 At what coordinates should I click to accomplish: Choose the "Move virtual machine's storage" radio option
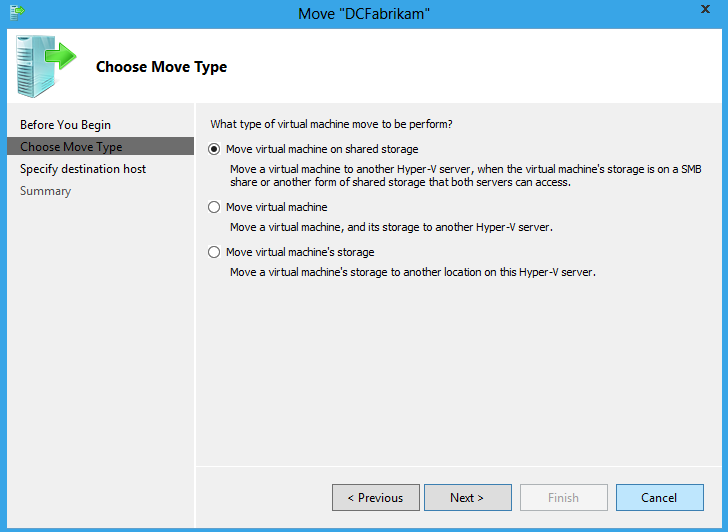(x=214, y=252)
